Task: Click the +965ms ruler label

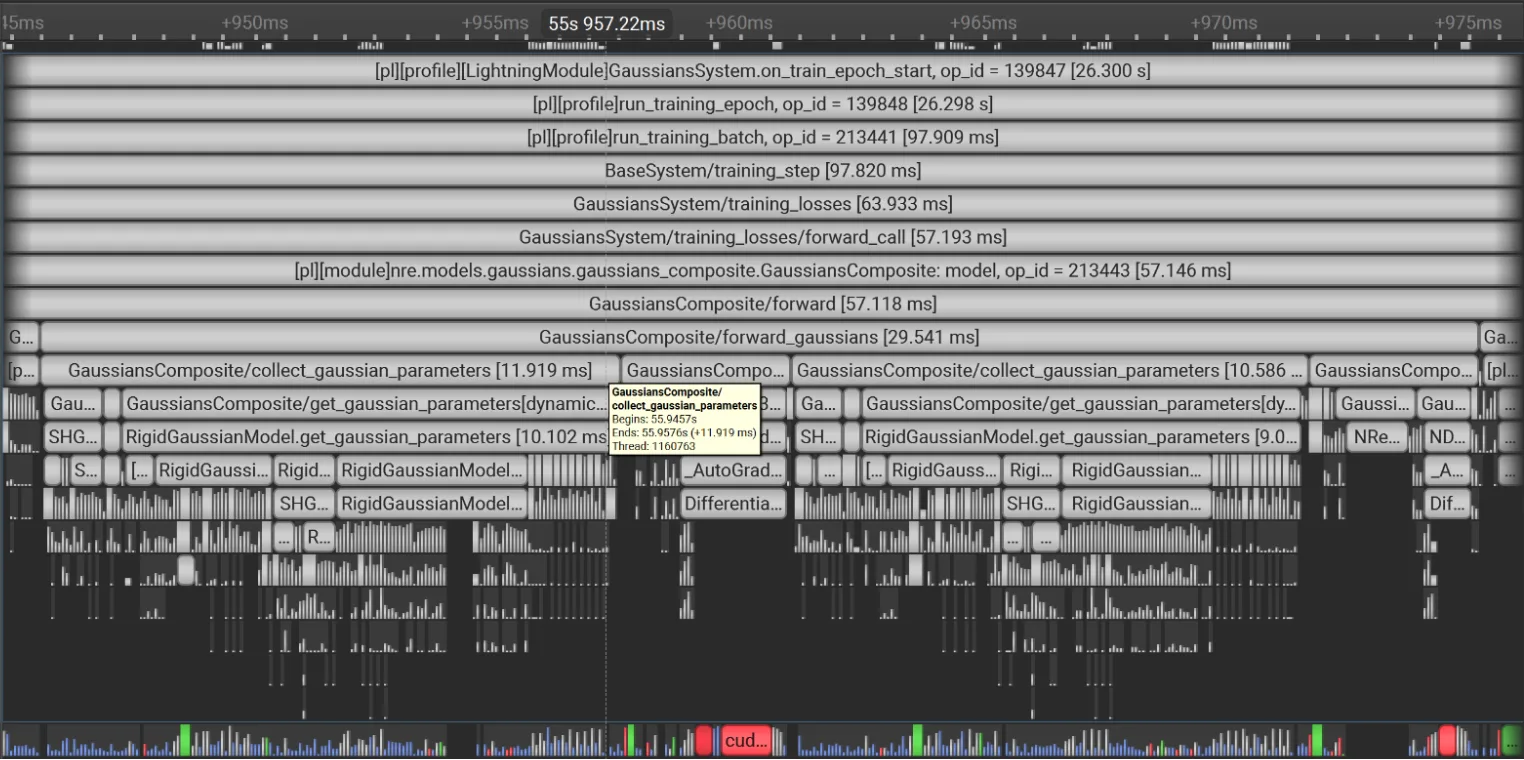Action: click(982, 23)
